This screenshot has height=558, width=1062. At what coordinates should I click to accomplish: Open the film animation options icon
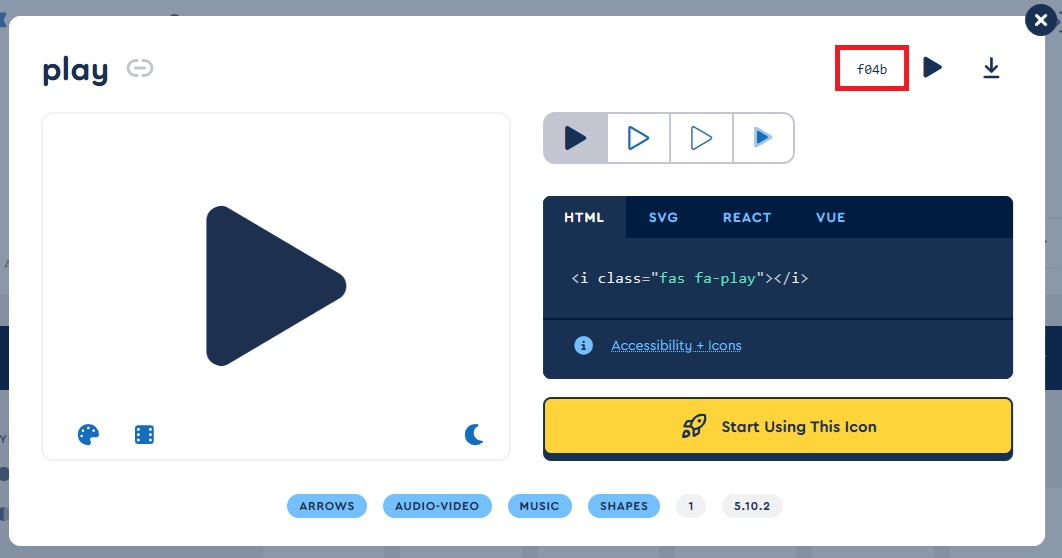145,434
